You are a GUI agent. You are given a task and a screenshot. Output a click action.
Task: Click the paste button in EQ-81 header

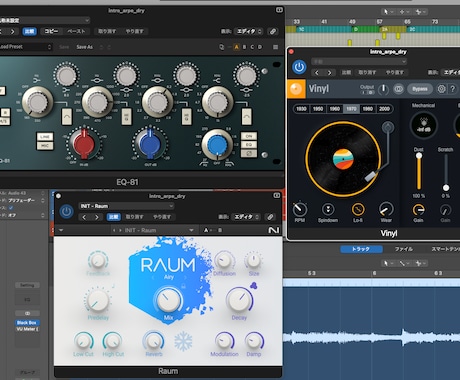coord(76,31)
